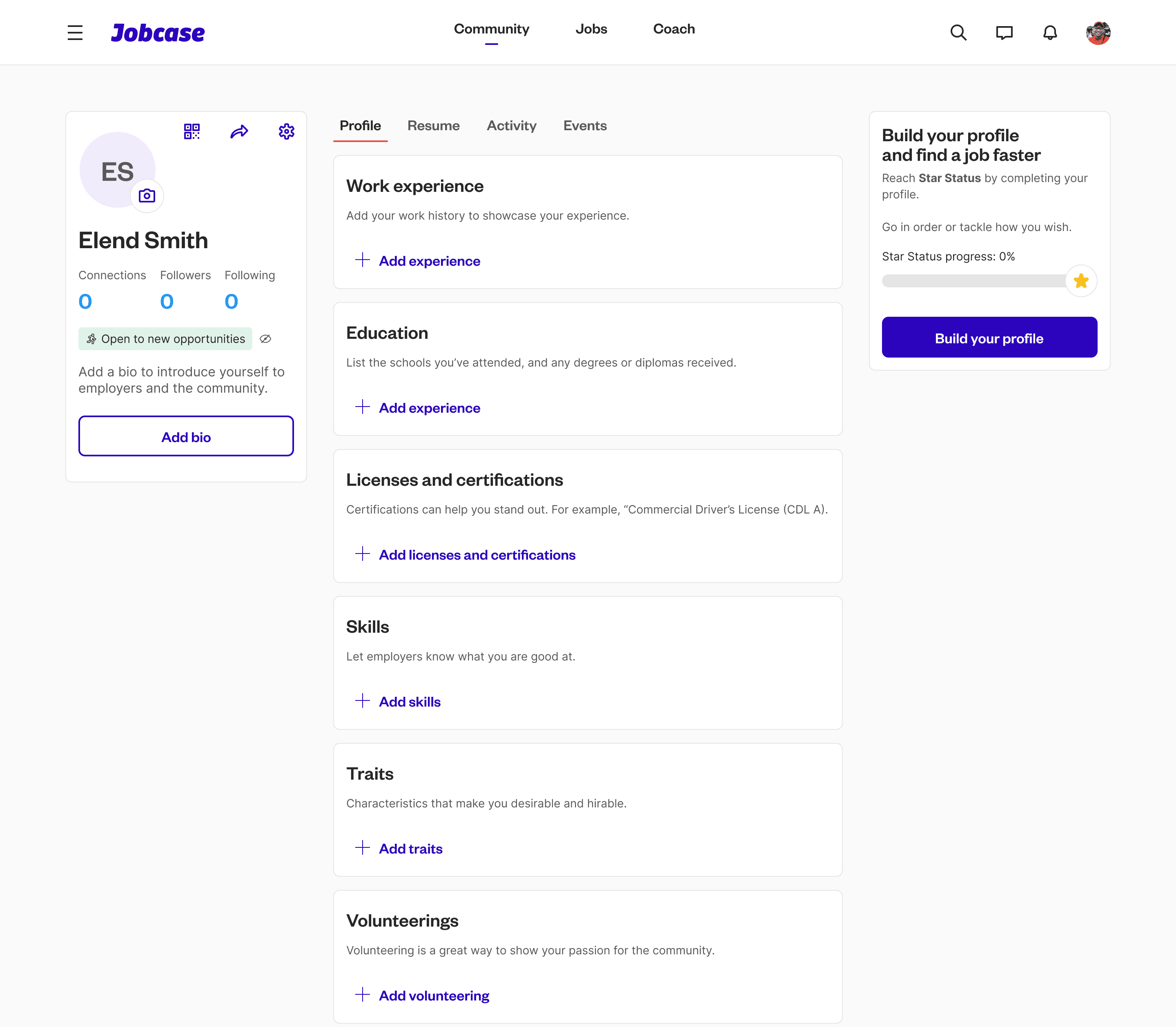Click the ES initials profile avatar
Image resolution: width=1176 pixels, height=1027 pixels.
(118, 170)
